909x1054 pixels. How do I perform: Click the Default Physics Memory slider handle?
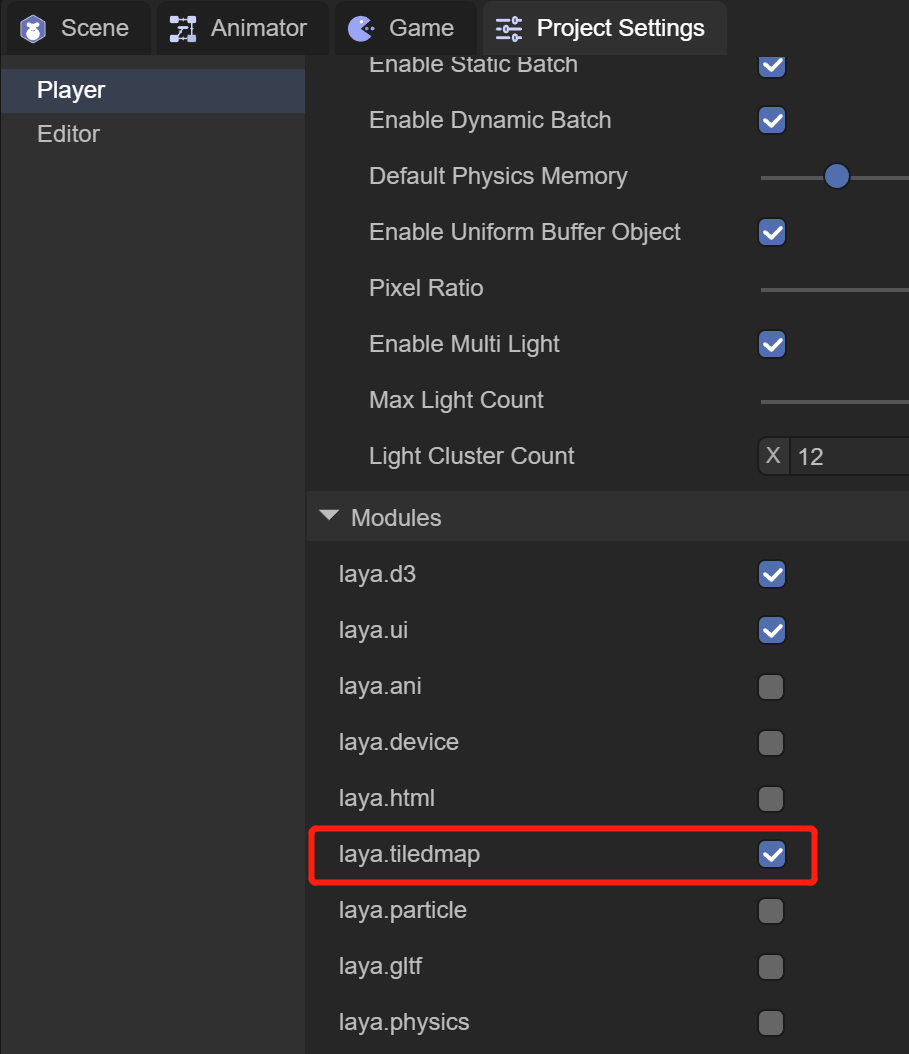coord(837,177)
